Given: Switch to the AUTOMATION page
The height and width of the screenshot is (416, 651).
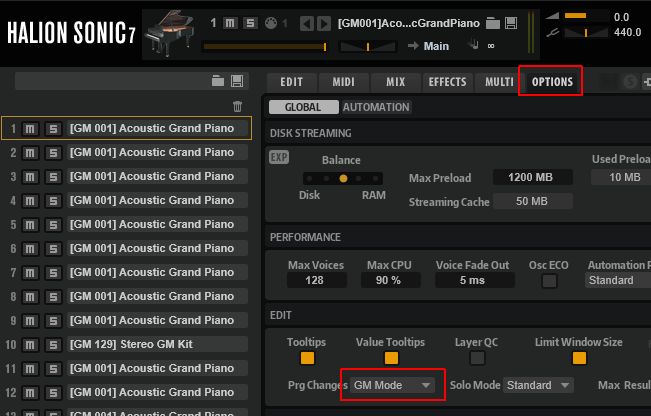Looking at the screenshot, I should (x=376, y=107).
